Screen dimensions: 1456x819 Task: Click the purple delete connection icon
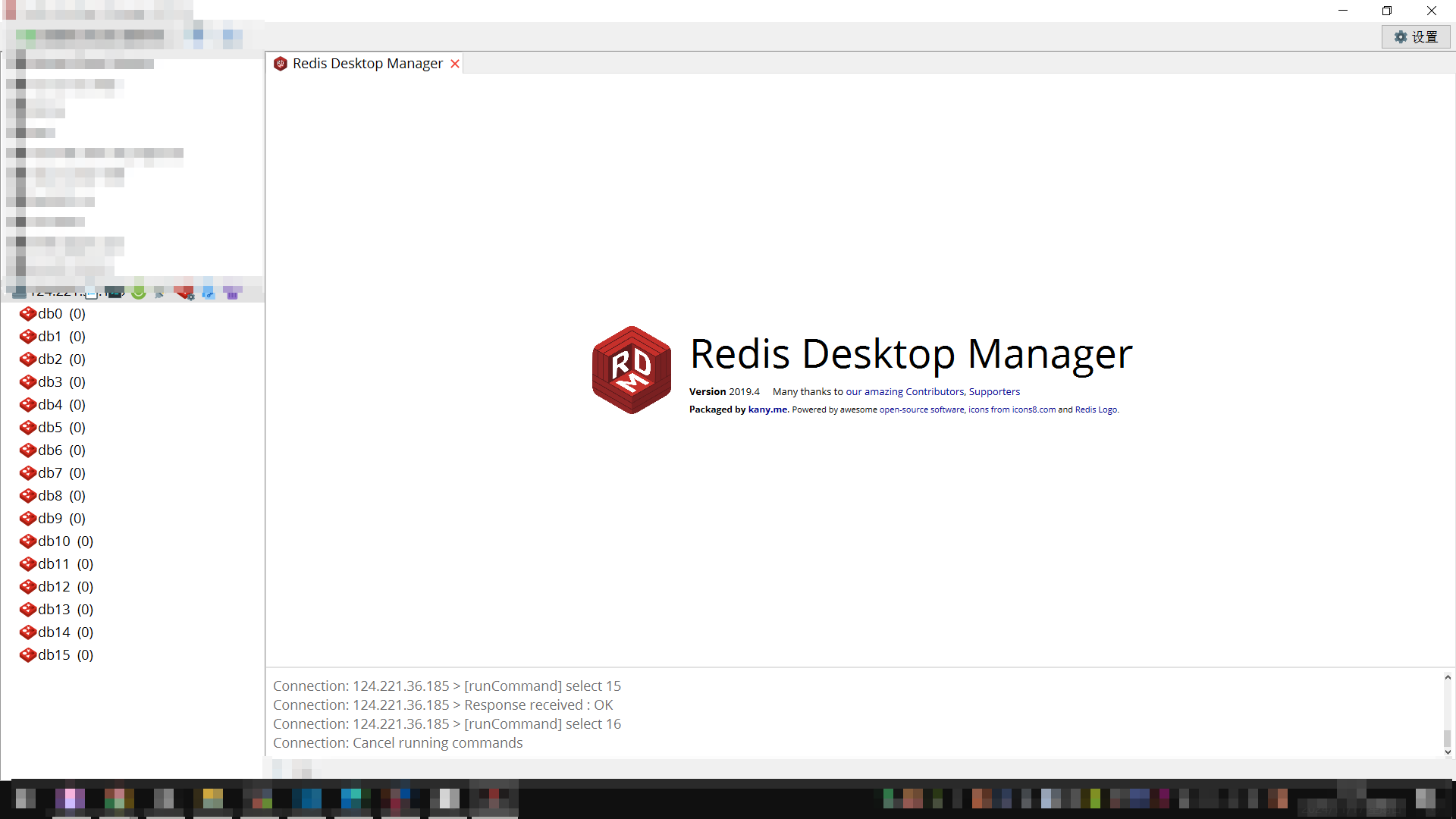coord(232,292)
